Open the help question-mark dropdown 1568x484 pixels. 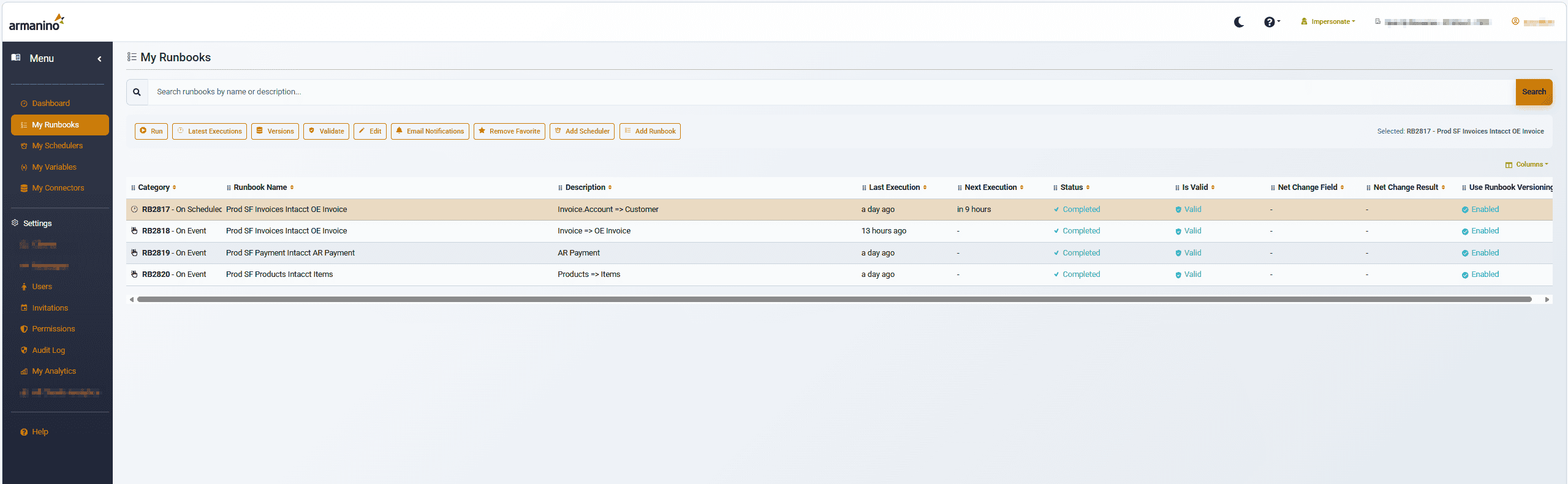point(1271,22)
